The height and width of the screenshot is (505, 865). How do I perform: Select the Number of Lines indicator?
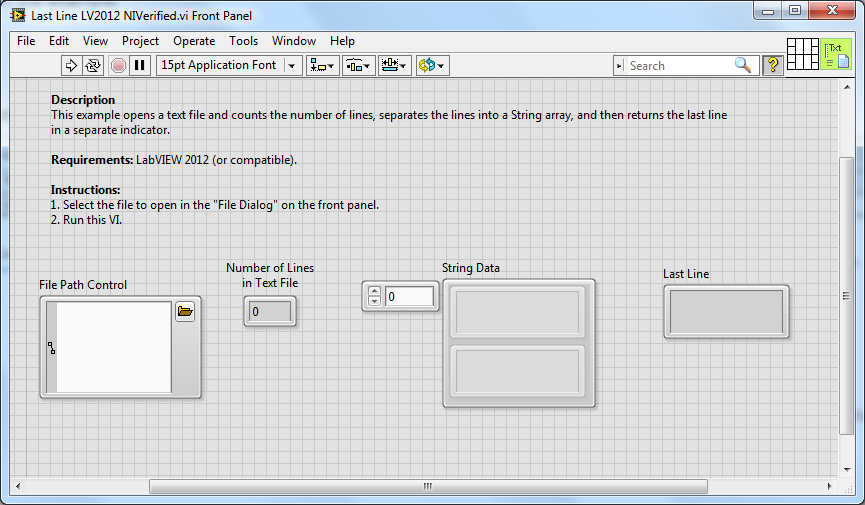point(270,311)
